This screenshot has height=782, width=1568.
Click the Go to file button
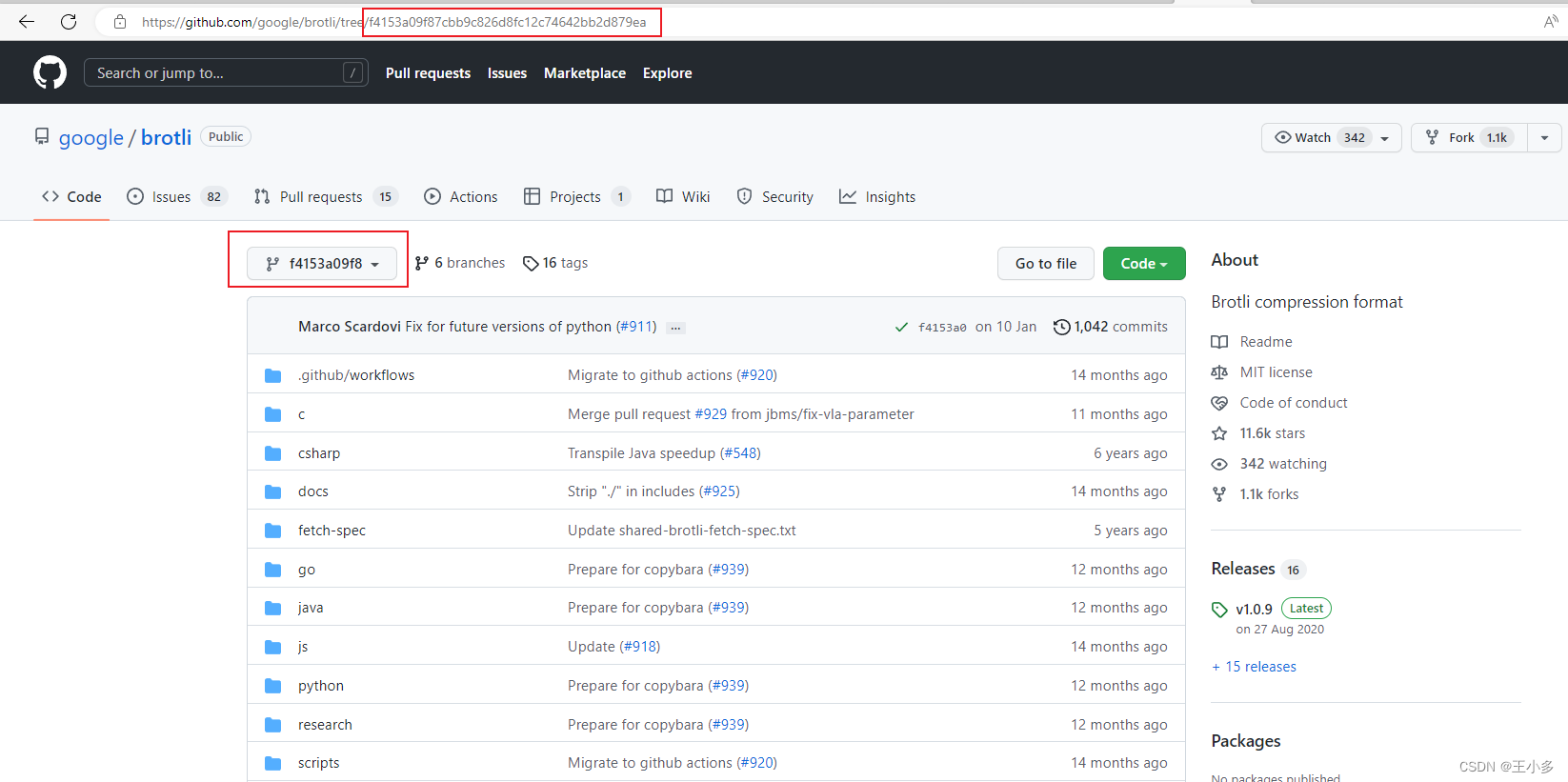pos(1046,264)
